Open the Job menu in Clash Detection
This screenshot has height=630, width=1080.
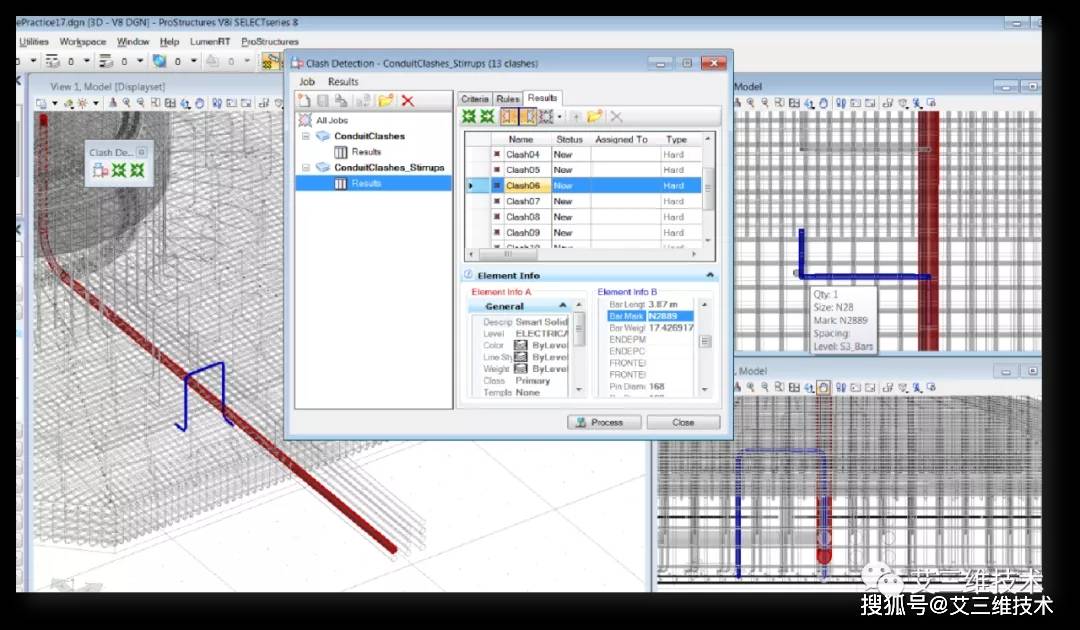307,82
